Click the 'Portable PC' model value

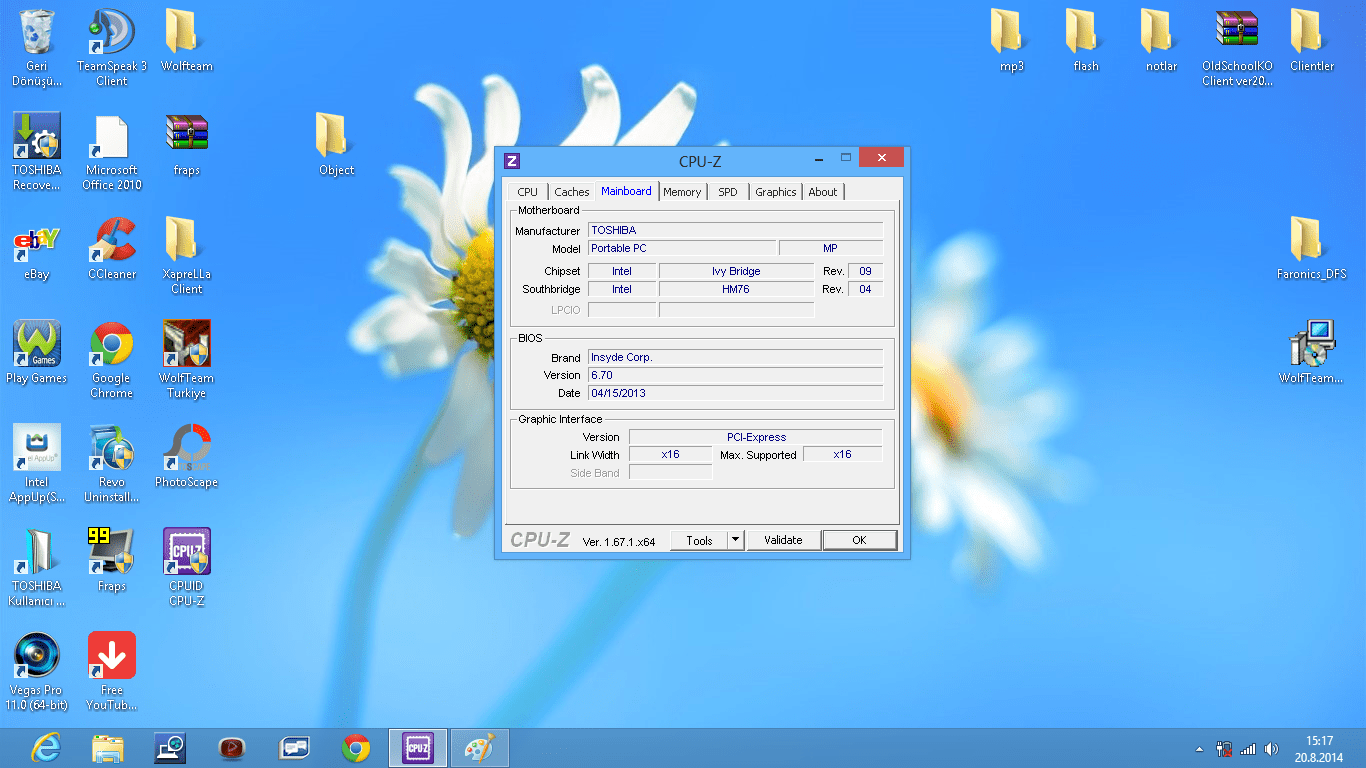pyautogui.click(x=682, y=248)
